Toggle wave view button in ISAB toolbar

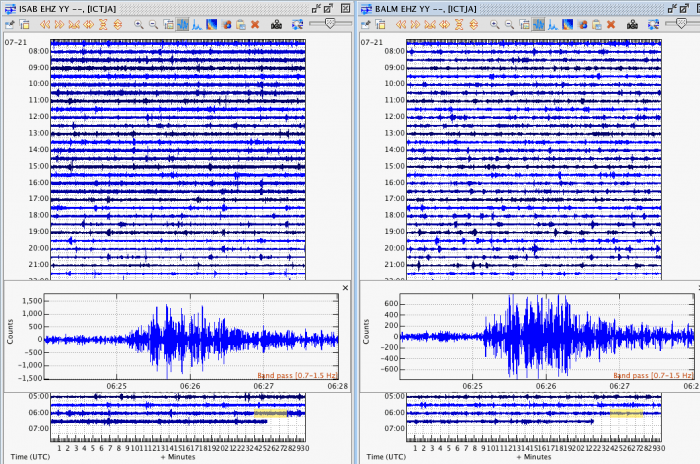[x=182, y=25]
